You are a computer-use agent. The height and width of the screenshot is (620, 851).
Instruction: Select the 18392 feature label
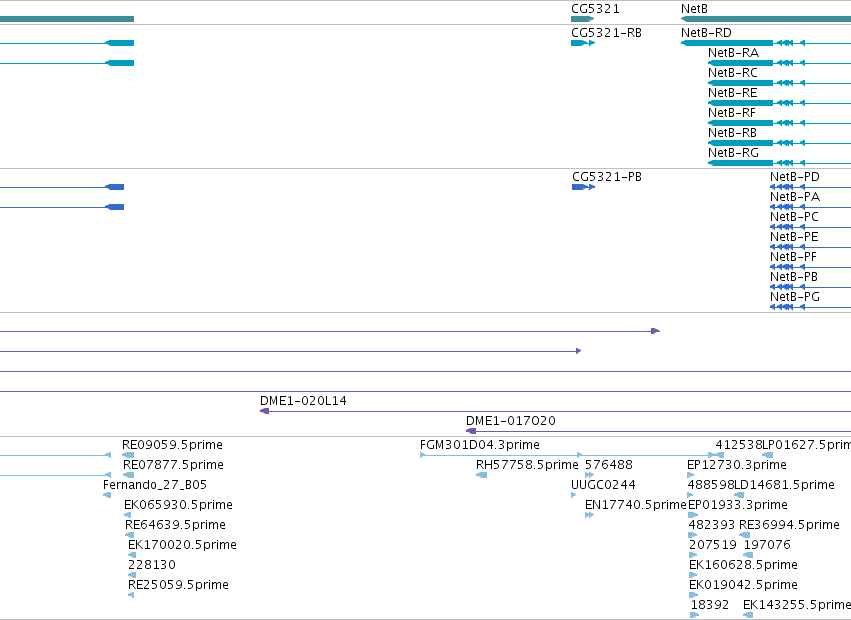pyautogui.click(x=709, y=605)
